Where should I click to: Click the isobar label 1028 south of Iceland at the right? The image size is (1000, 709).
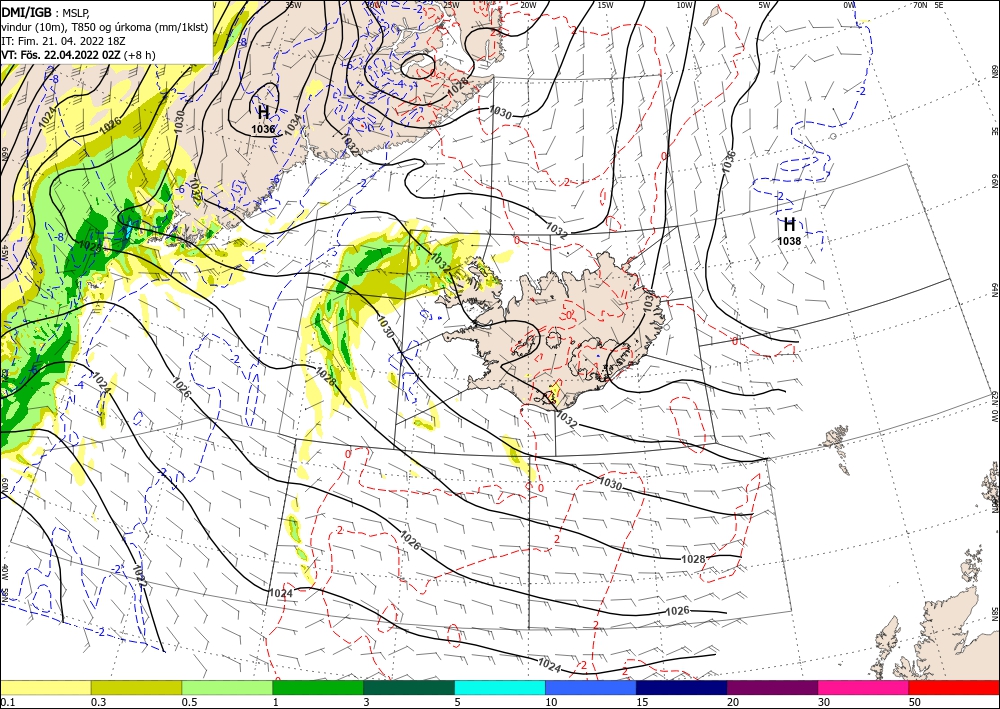point(693,559)
